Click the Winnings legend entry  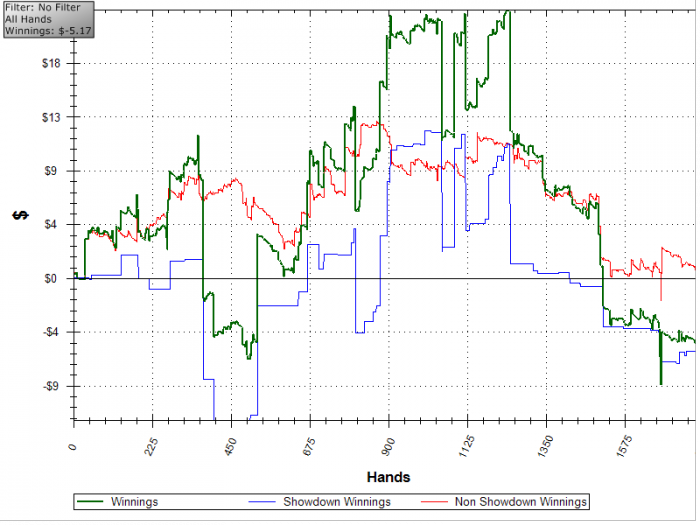(x=117, y=502)
